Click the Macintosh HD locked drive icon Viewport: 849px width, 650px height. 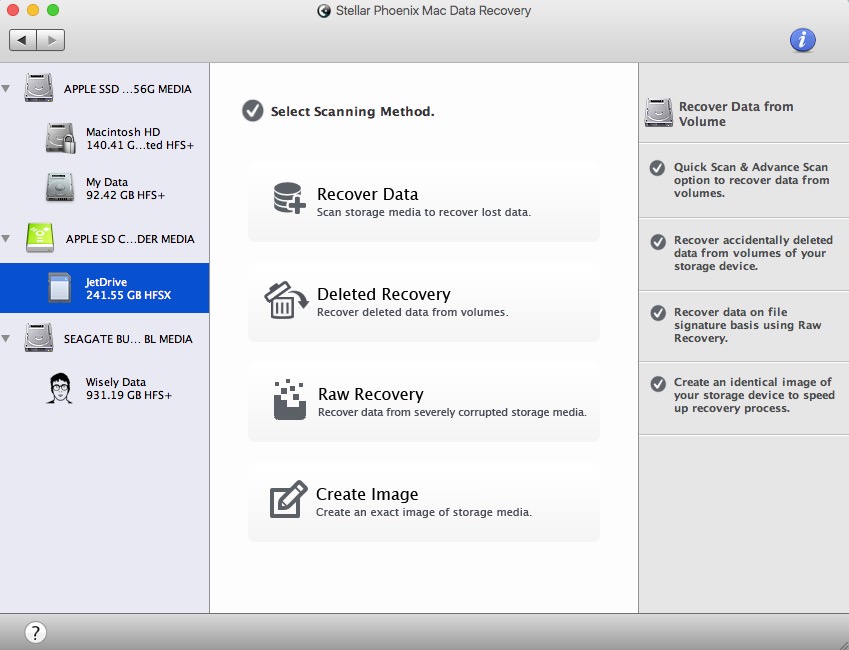61,138
